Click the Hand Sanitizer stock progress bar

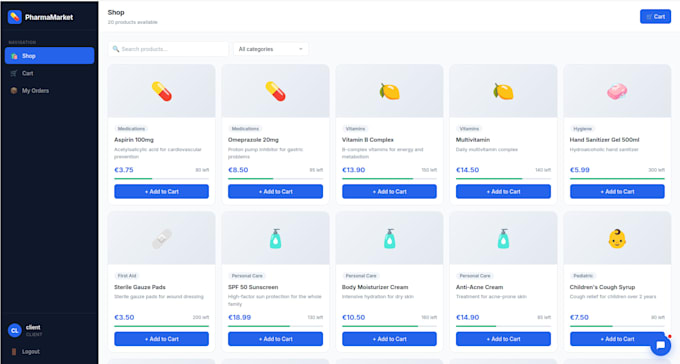(617, 178)
